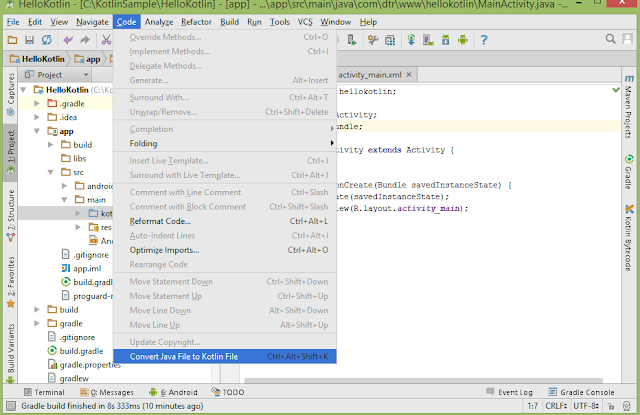Close the activity_main.xml tab
The width and height of the screenshot is (640, 415).
[x=409, y=75]
